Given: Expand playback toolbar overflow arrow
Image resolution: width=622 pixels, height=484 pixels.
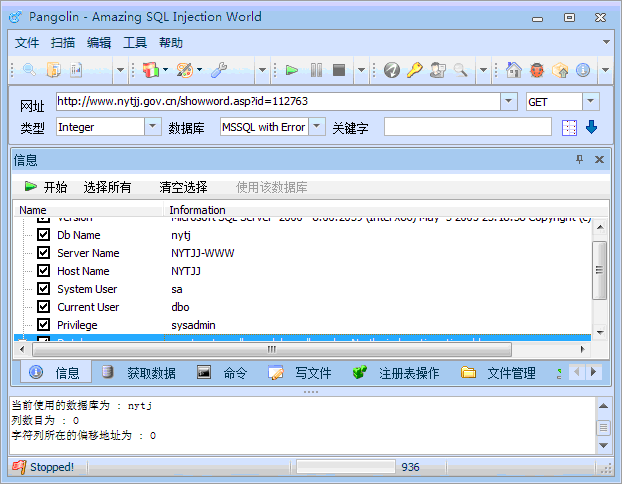Looking at the screenshot, I should click(361, 70).
